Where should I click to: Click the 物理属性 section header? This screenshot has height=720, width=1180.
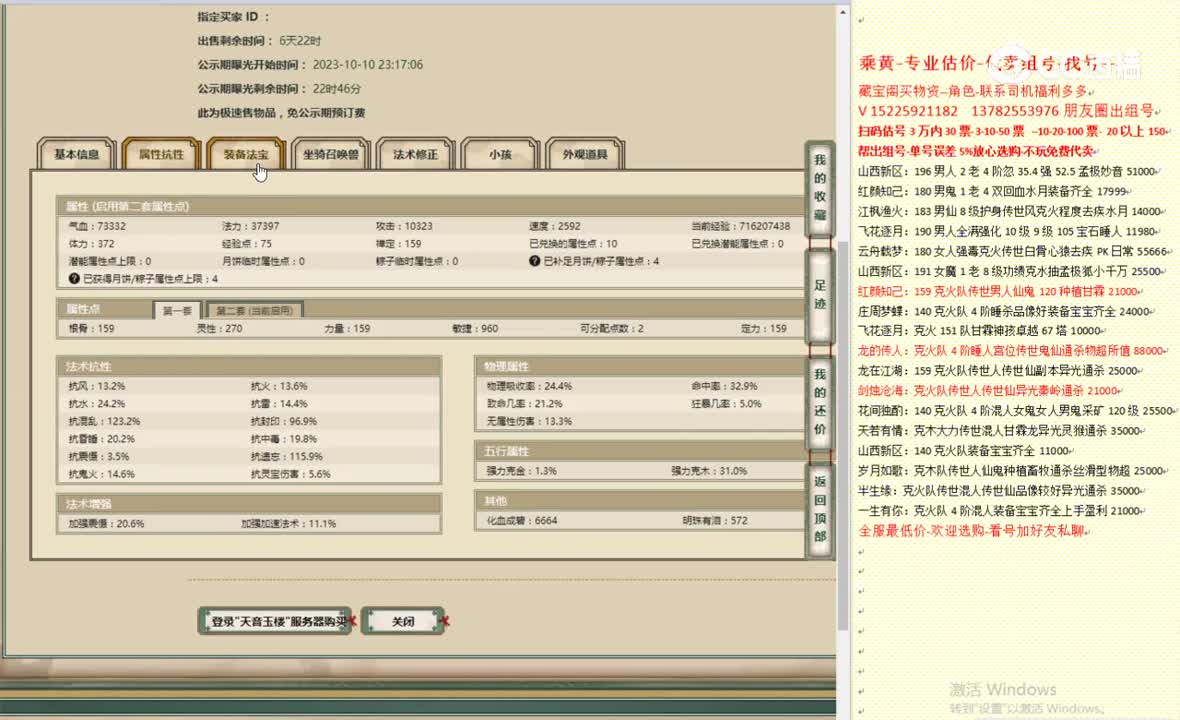pyautogui.click(x=640, y=366)
